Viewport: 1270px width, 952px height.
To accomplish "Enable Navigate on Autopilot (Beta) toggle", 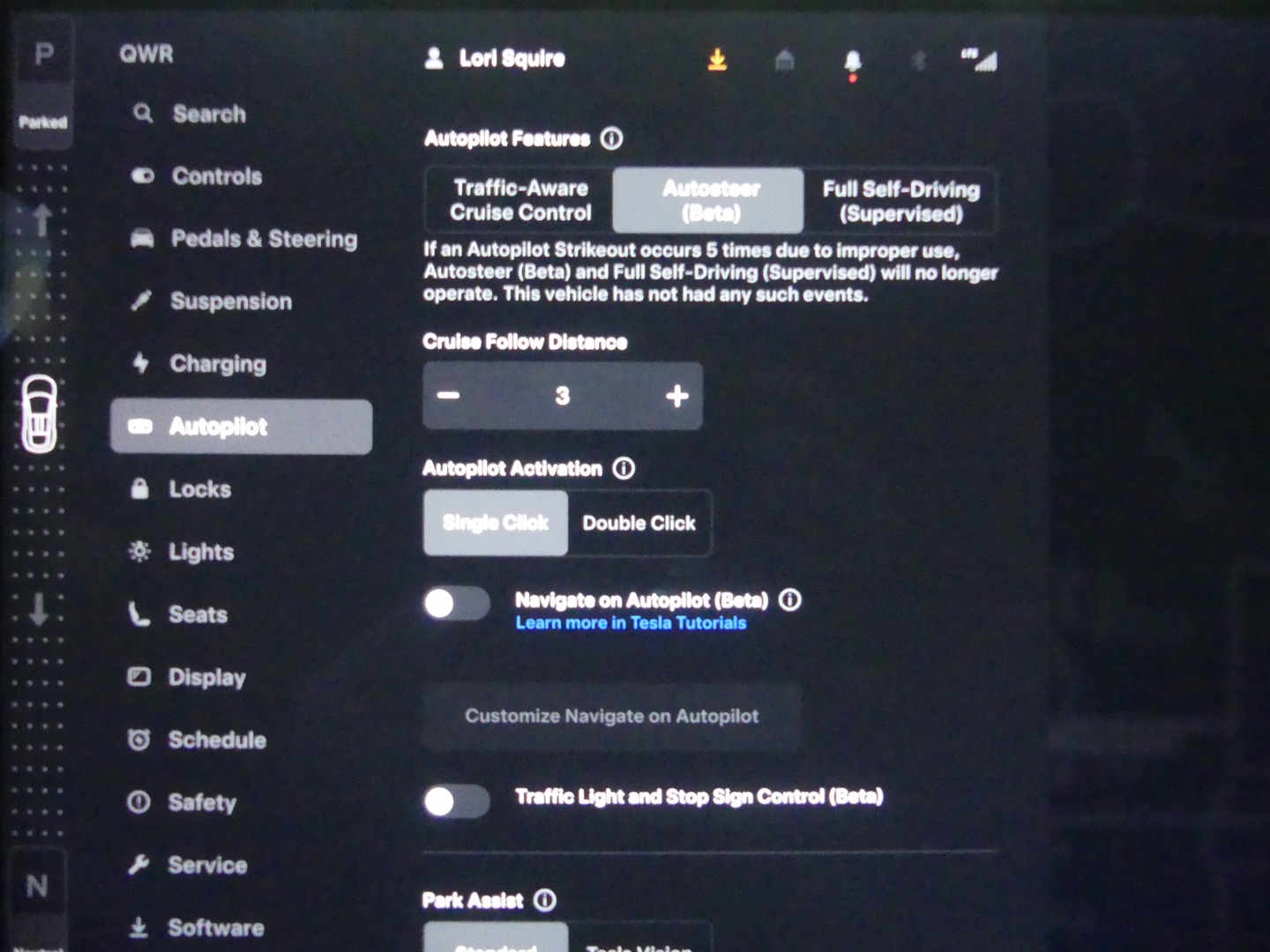I will 456,604.
